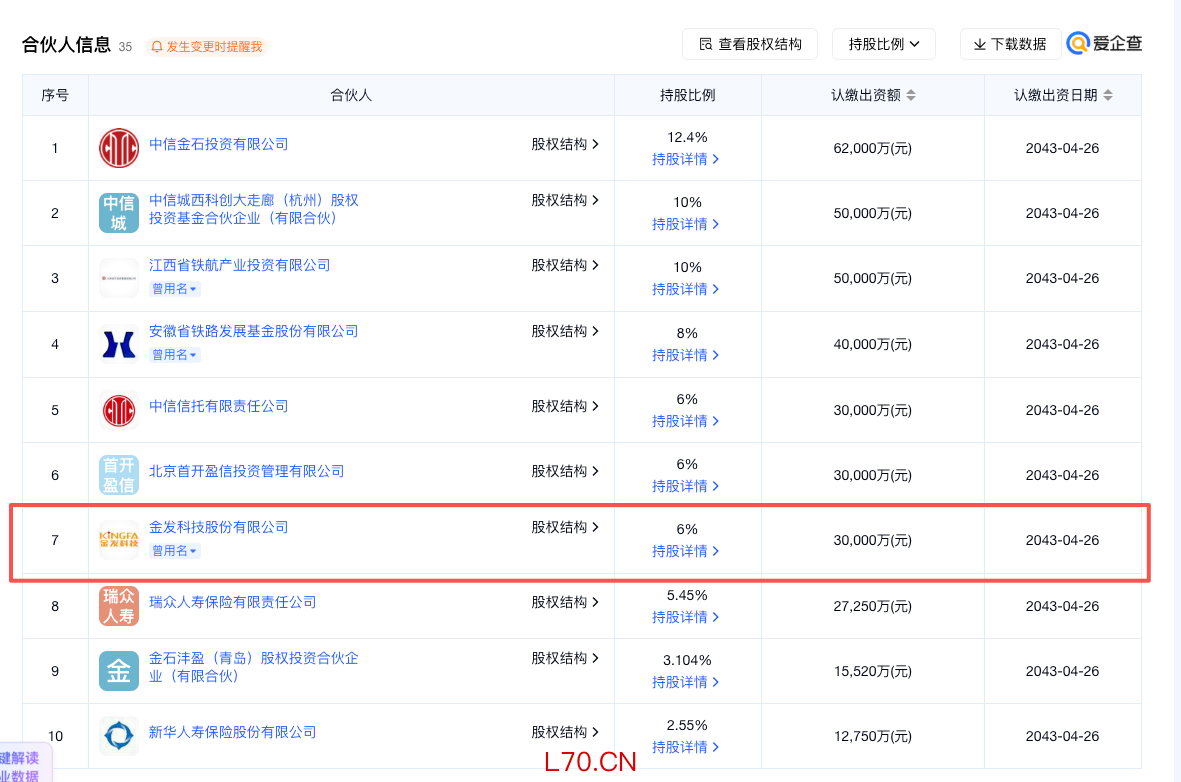Open 中信信托有限责任公司 link
1181x782 pixels.
pyautogui.click(x=218, y=406)
